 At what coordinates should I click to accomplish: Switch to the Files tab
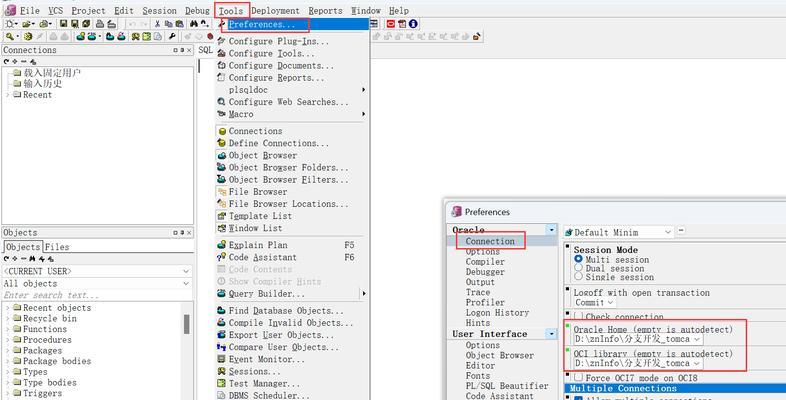57,247
